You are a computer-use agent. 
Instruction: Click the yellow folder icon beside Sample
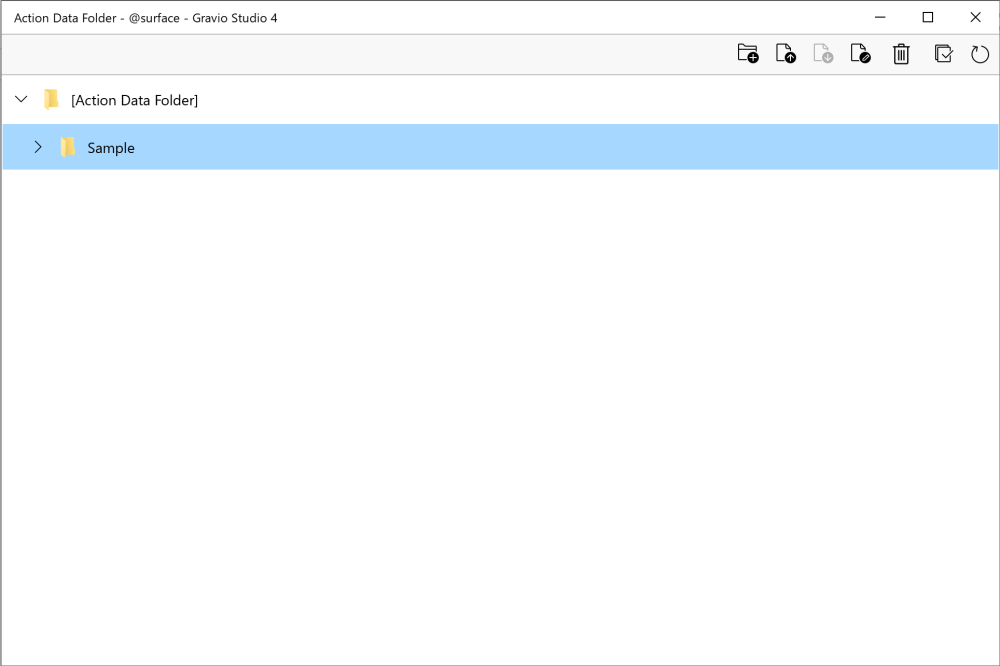67,147
